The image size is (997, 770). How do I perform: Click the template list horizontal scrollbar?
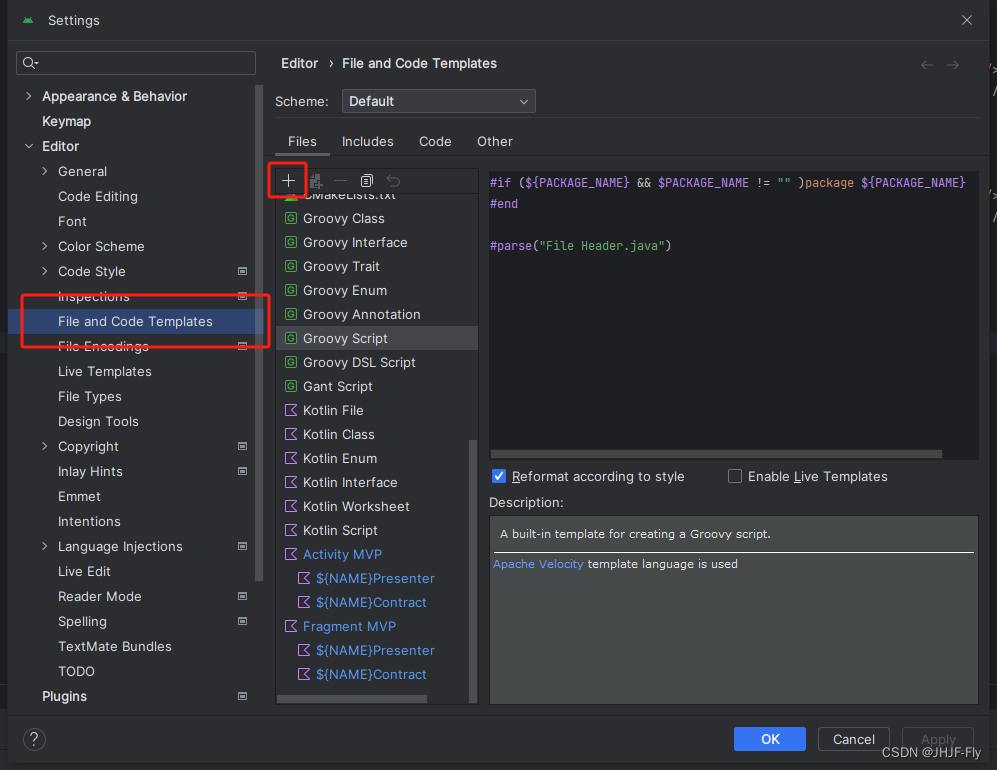click(x=352, y=699)
